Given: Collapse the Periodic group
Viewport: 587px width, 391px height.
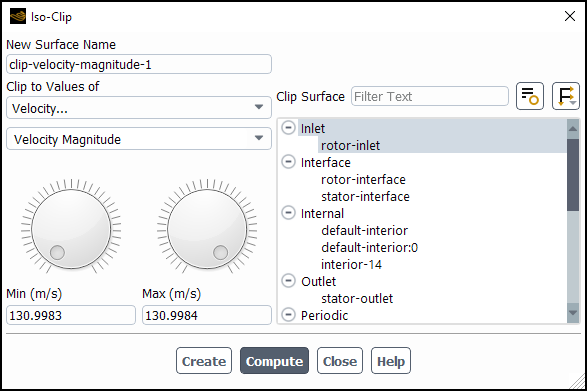Looking at the screenshot, I should (x=288, y=315).
